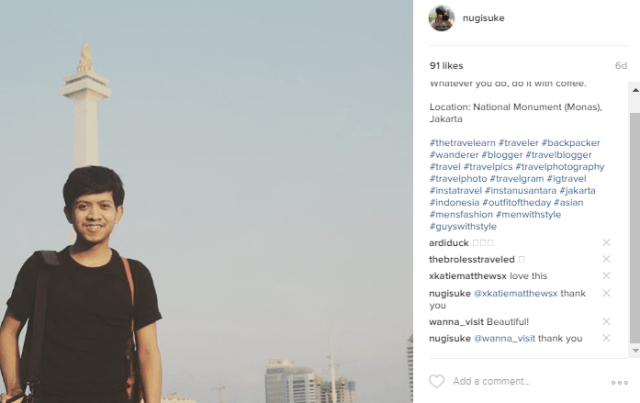Delete ardiduck's comment with X icon
This screenshot has width=640, height=403.
(x=606, y=243)
